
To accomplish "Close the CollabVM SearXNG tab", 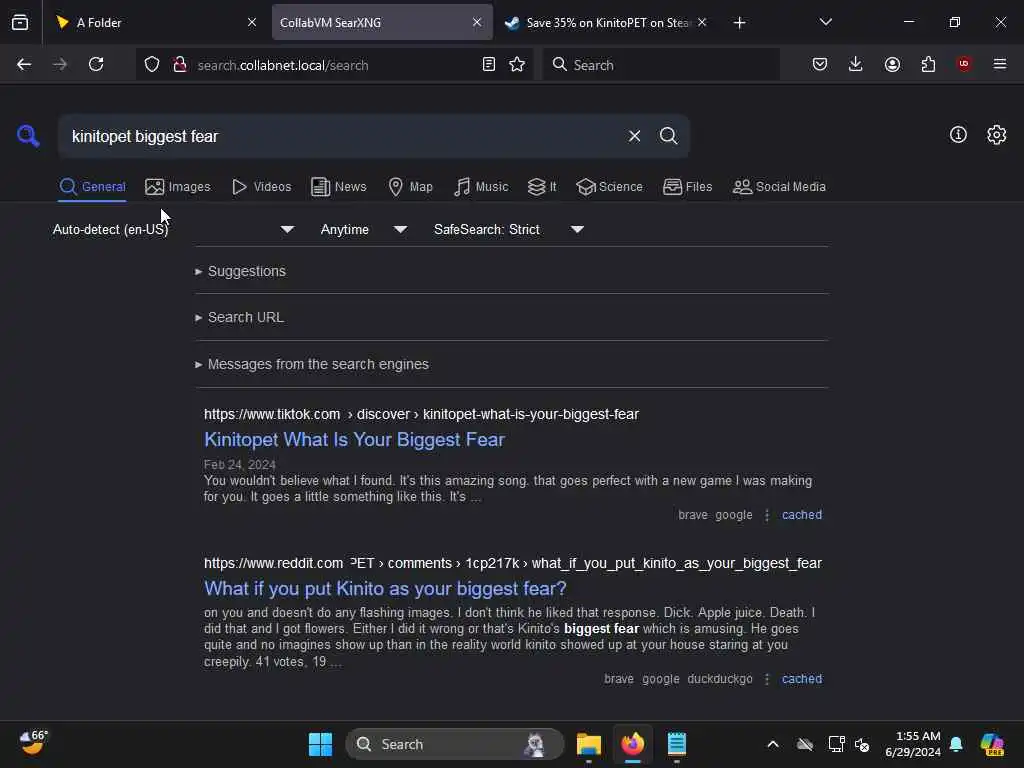I will pos(477,22).
